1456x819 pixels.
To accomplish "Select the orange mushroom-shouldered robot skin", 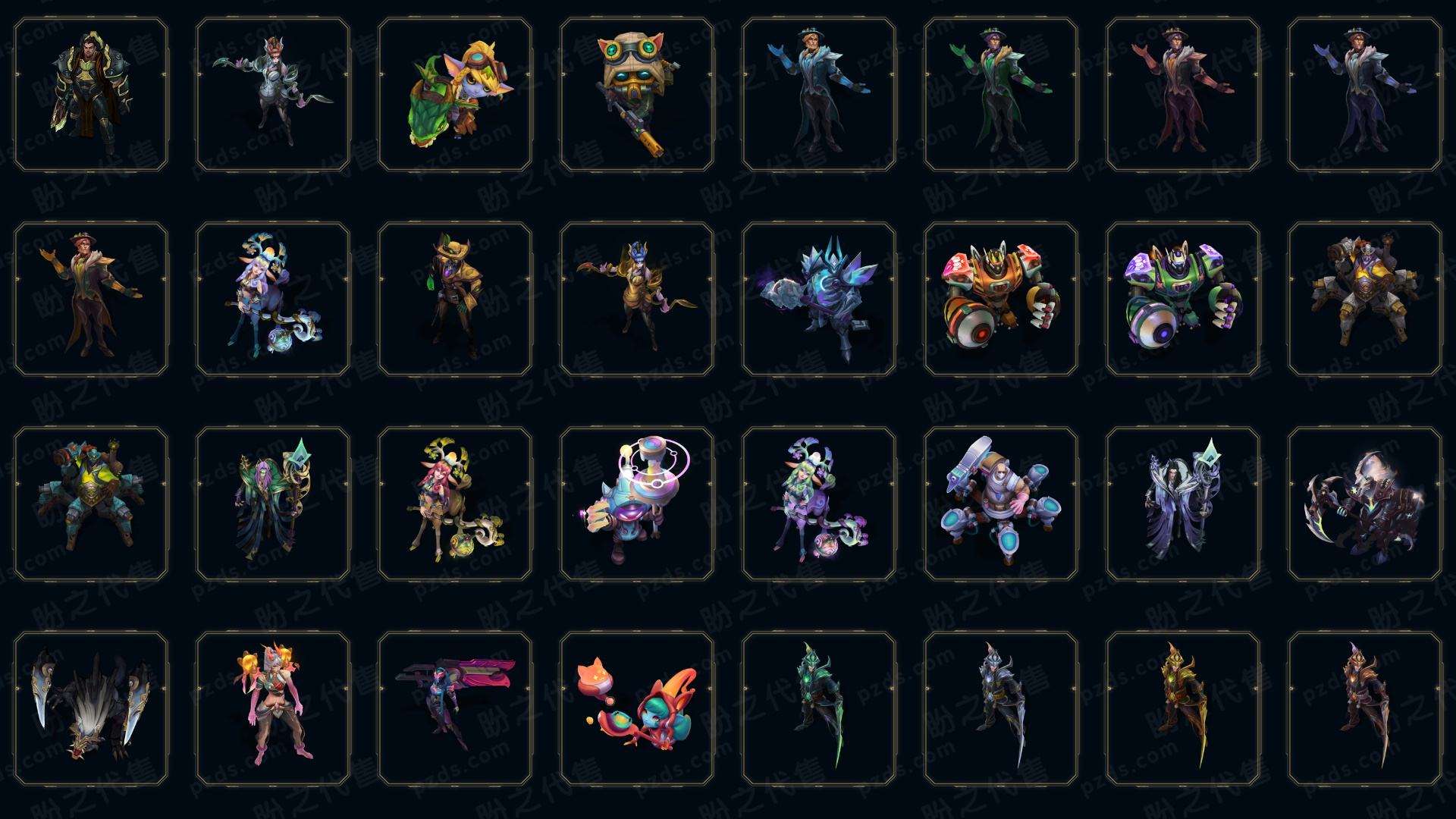I will (1001, 299).
